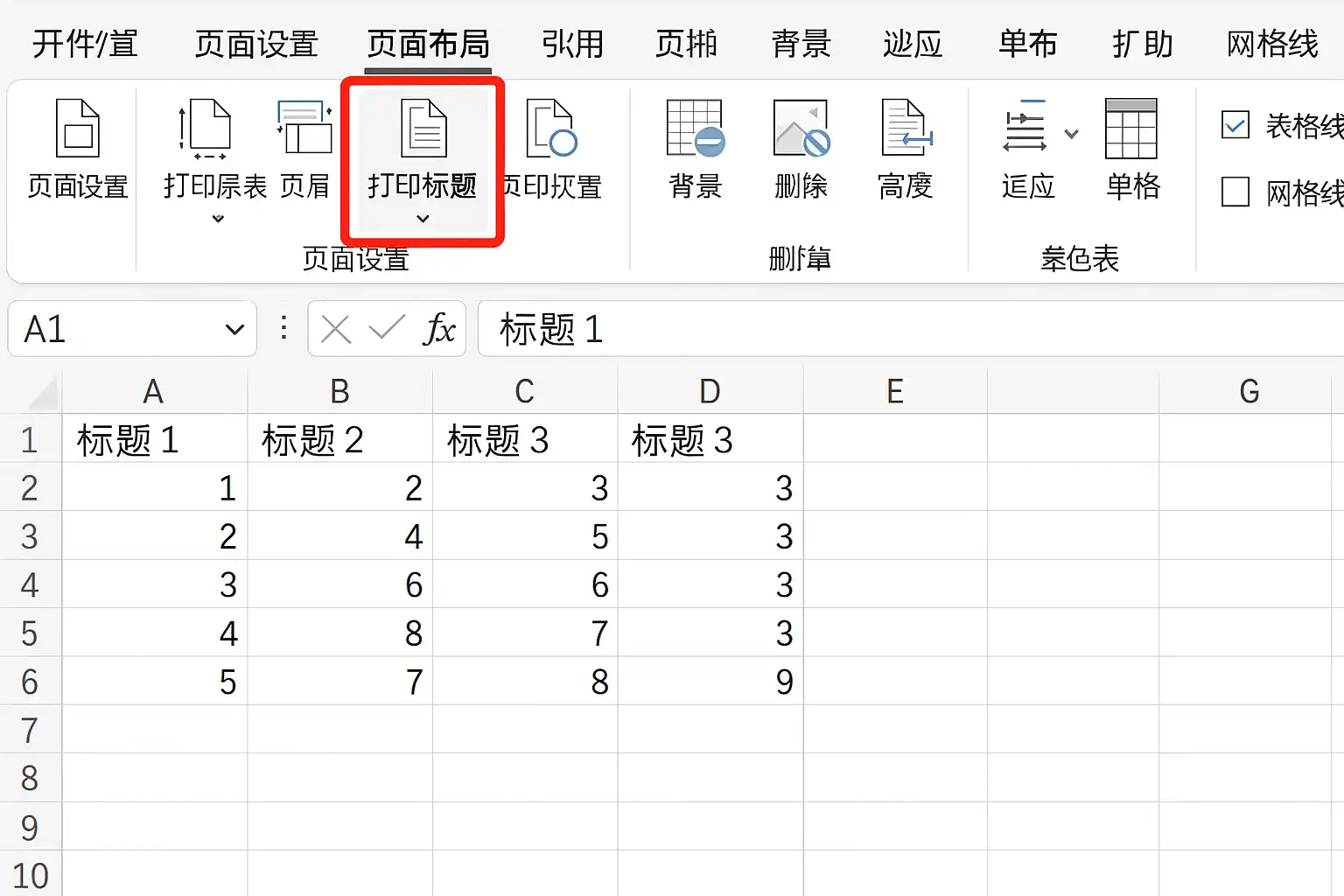
Task: Select the 张用 ribbon tab
Action: (x=573, y=45)
